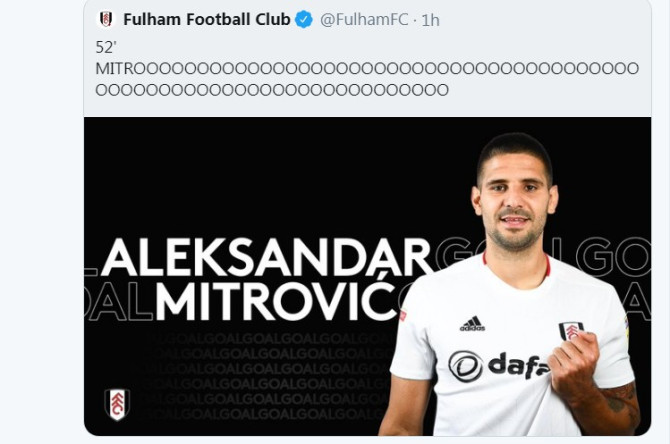Click the ALEKSANDAR name text in graphic
This screenshot has height=444, width=670.
(x=267, y=257)
